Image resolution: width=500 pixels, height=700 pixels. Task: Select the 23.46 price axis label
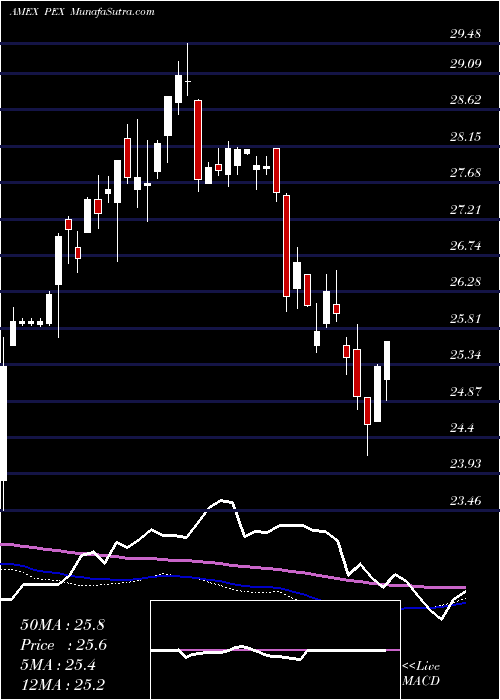point(466,501)
